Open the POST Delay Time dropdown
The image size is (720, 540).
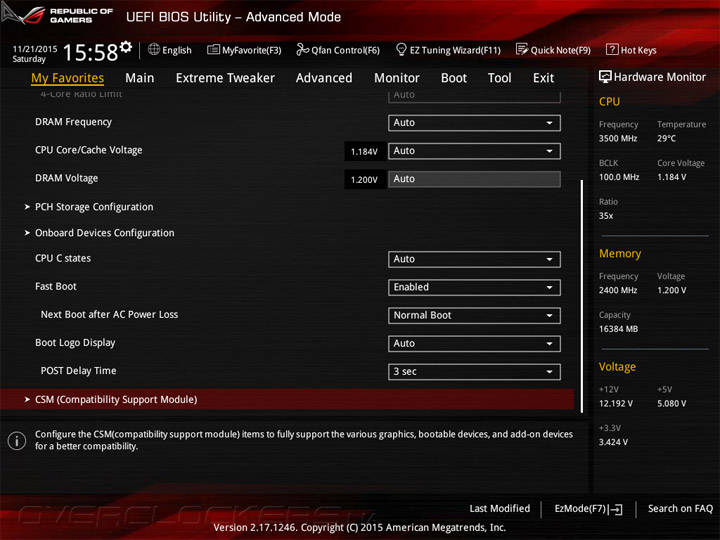(x=474, y=371)
